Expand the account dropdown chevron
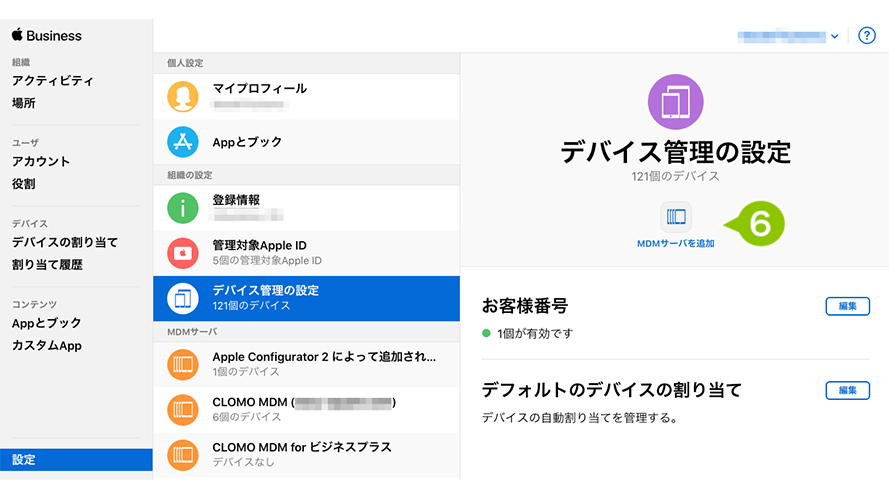This screenshot has height=500, width=889. [x=835, y=36]
